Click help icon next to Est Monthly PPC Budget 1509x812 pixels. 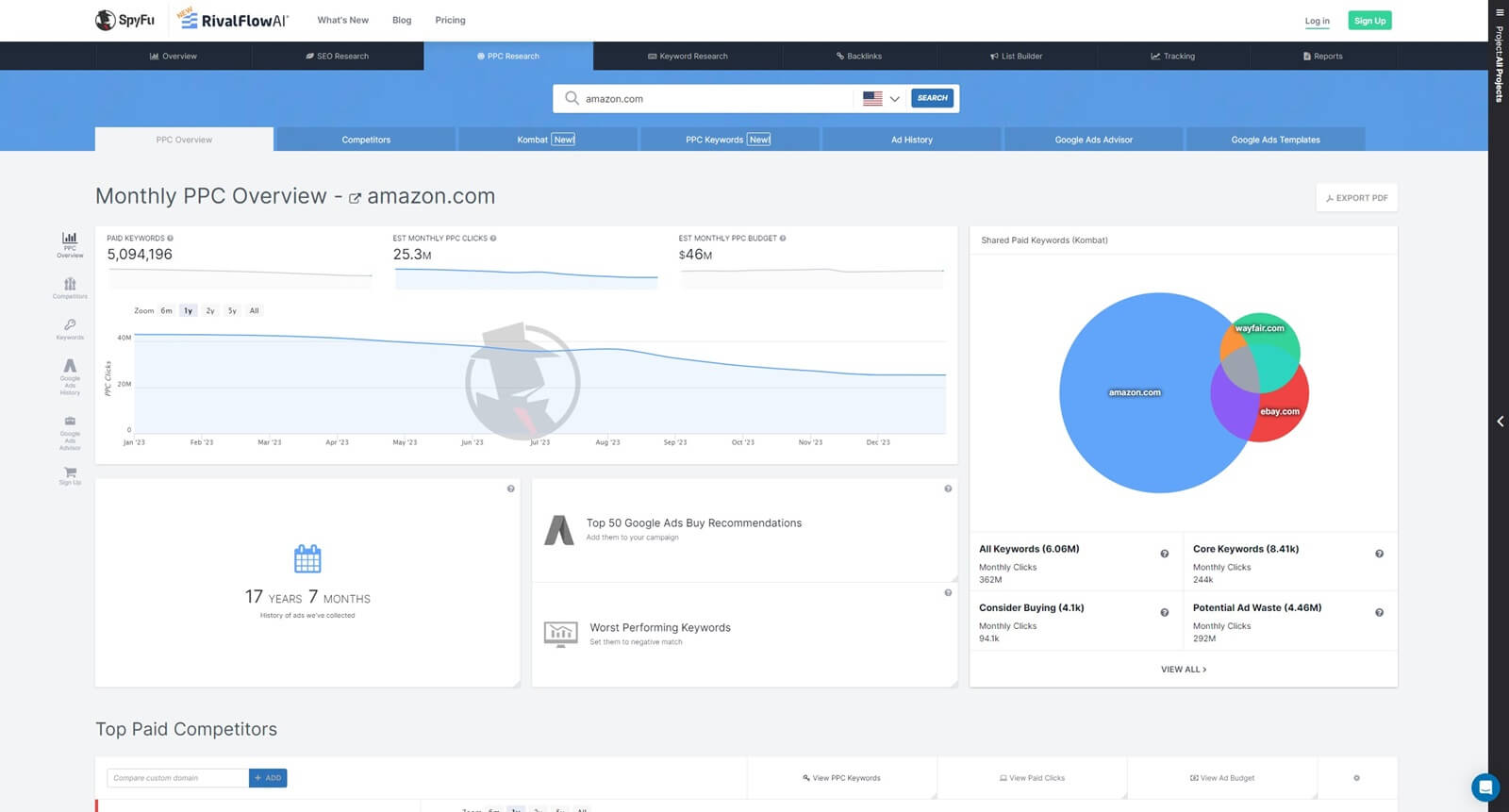pyautogui.click(x=783, y=238)
